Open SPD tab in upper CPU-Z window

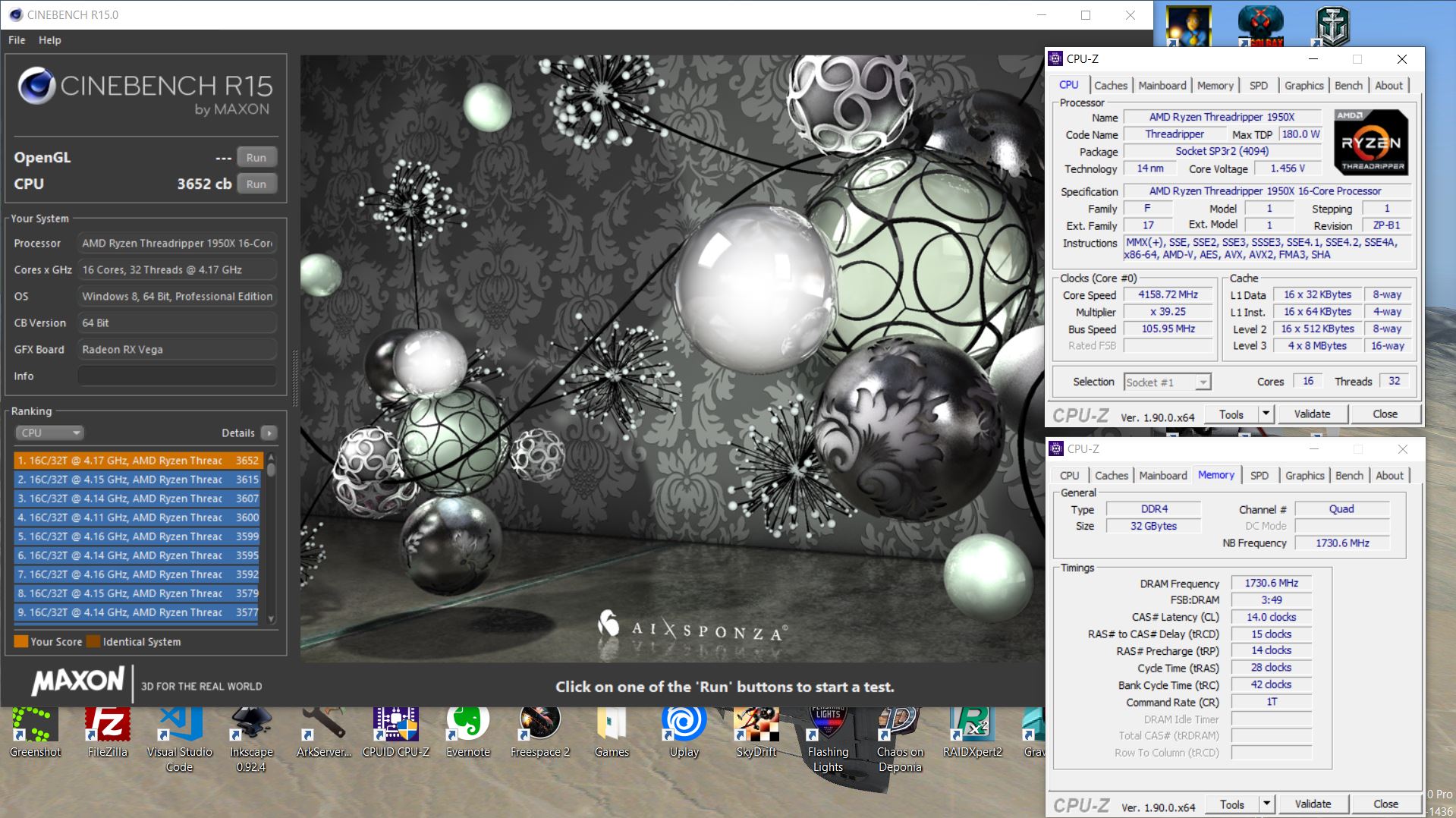pyautogui.click(x=1259, y=86)
